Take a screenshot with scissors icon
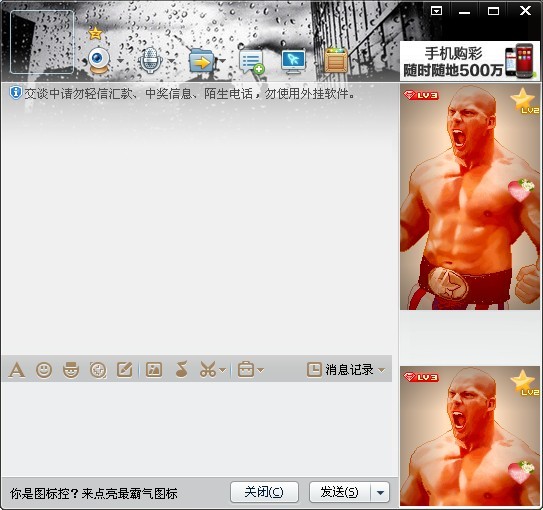The height and width of the screenshot is (510, 543). 208,369
